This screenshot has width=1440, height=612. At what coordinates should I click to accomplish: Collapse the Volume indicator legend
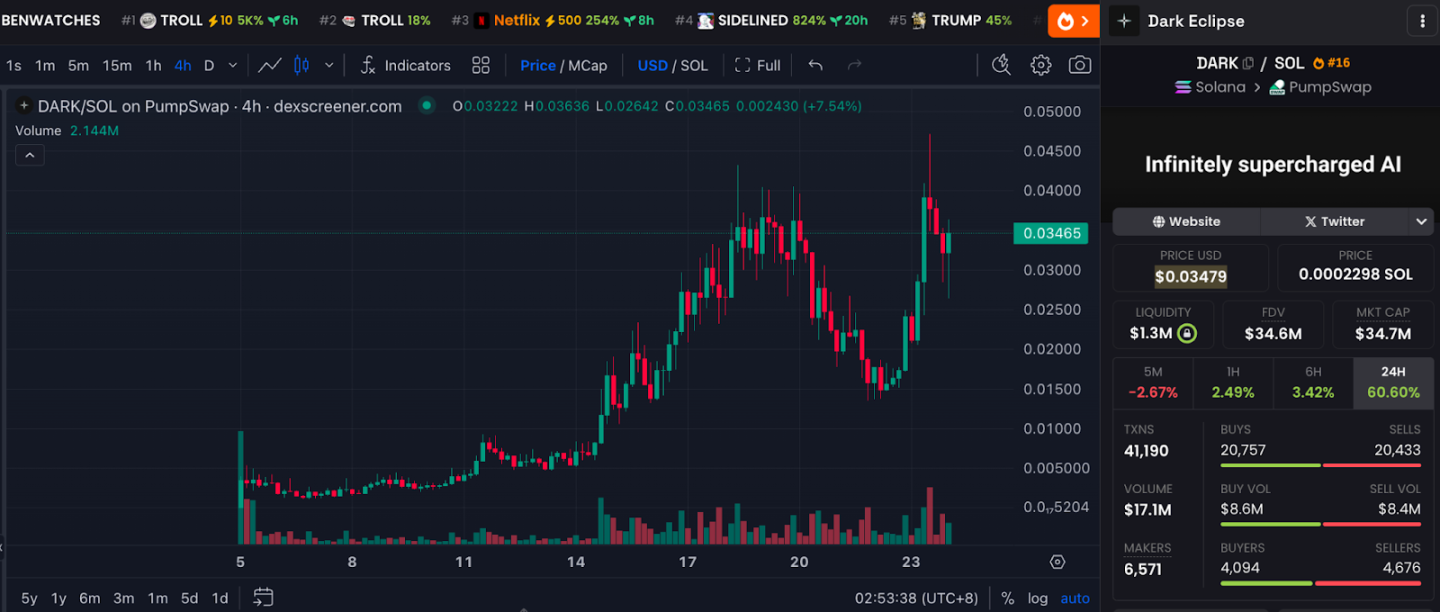click(29, 155)
